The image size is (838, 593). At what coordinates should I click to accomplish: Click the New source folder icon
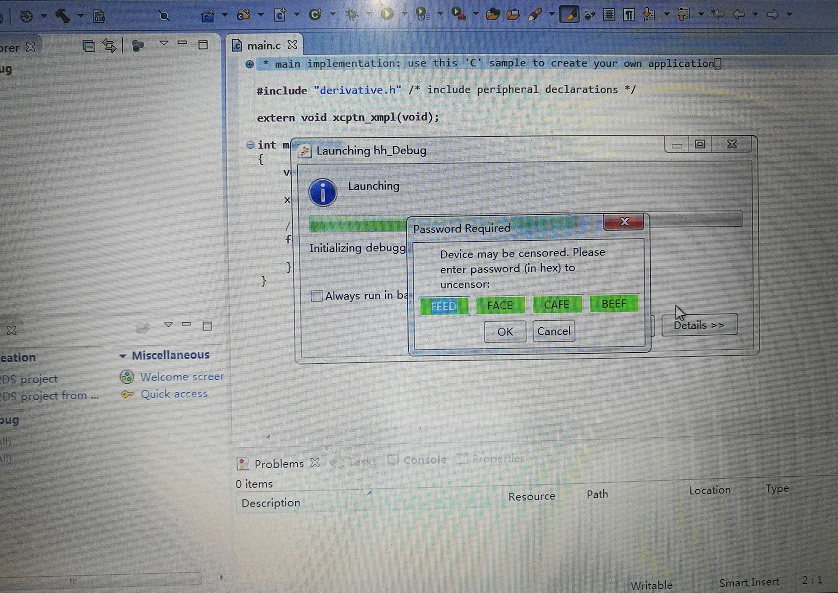244,15
